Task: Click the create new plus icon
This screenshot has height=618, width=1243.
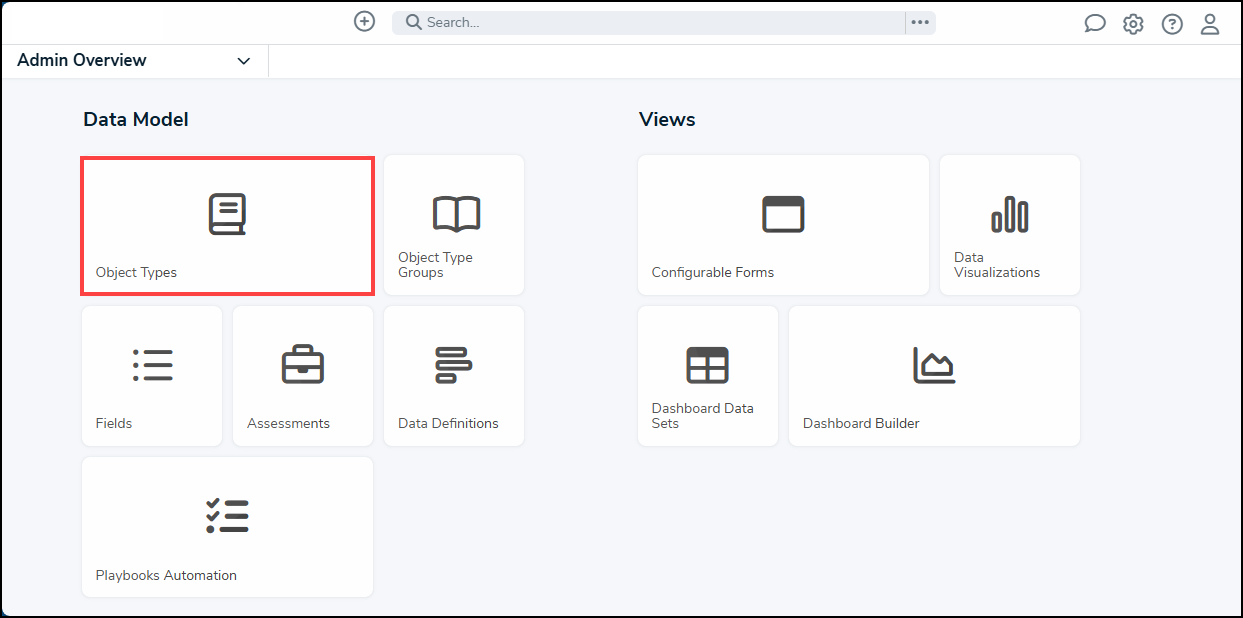Action: click(364, 20)
